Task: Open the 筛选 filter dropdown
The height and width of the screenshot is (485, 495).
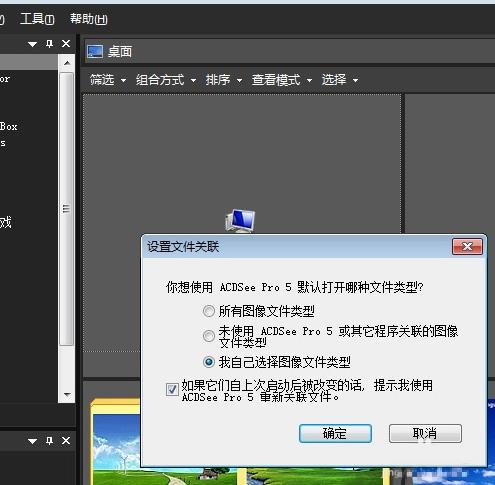Action: point(108,80)
